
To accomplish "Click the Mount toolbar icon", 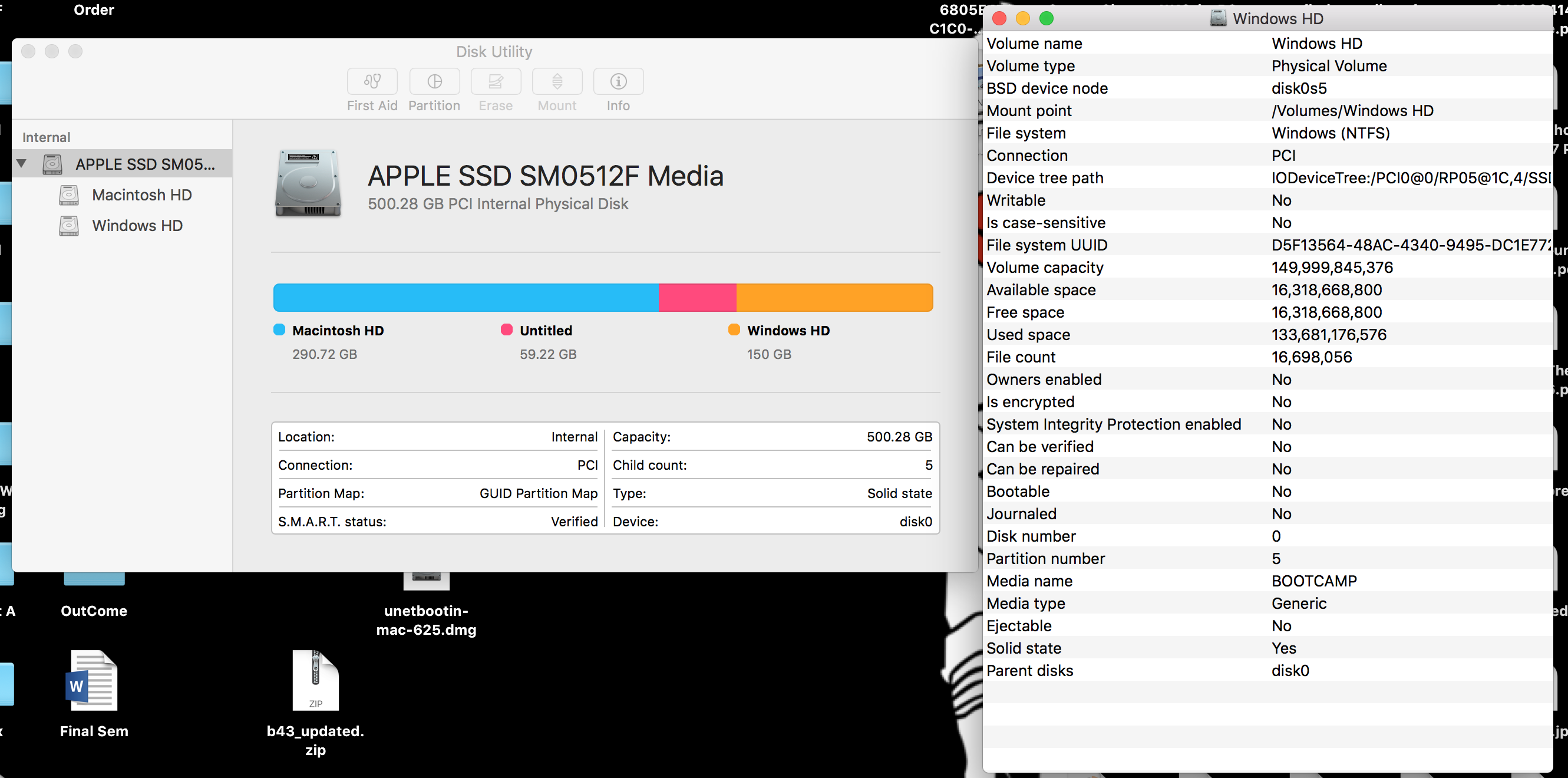I will click(x=557, y=81).
